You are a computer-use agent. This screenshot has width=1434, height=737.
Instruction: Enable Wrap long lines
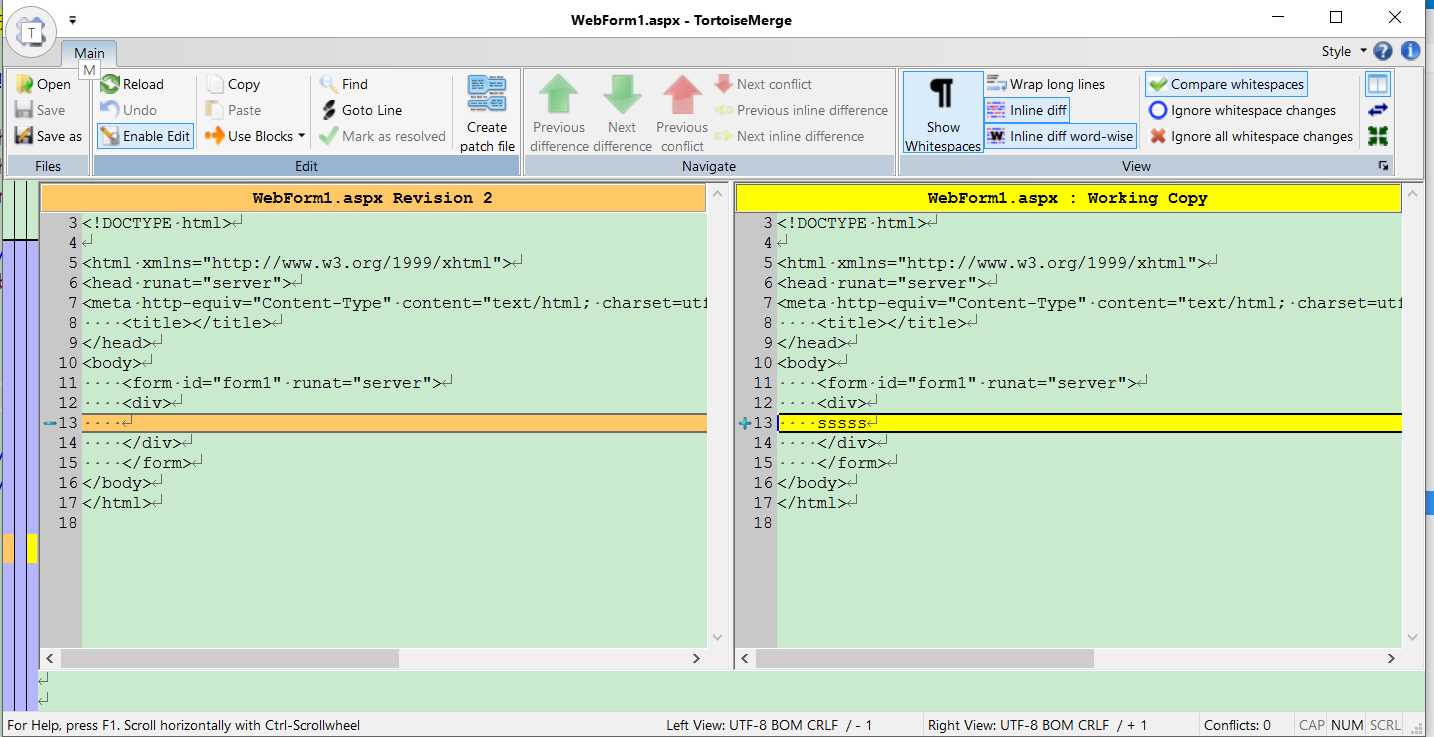click(x=1046, y=84)
